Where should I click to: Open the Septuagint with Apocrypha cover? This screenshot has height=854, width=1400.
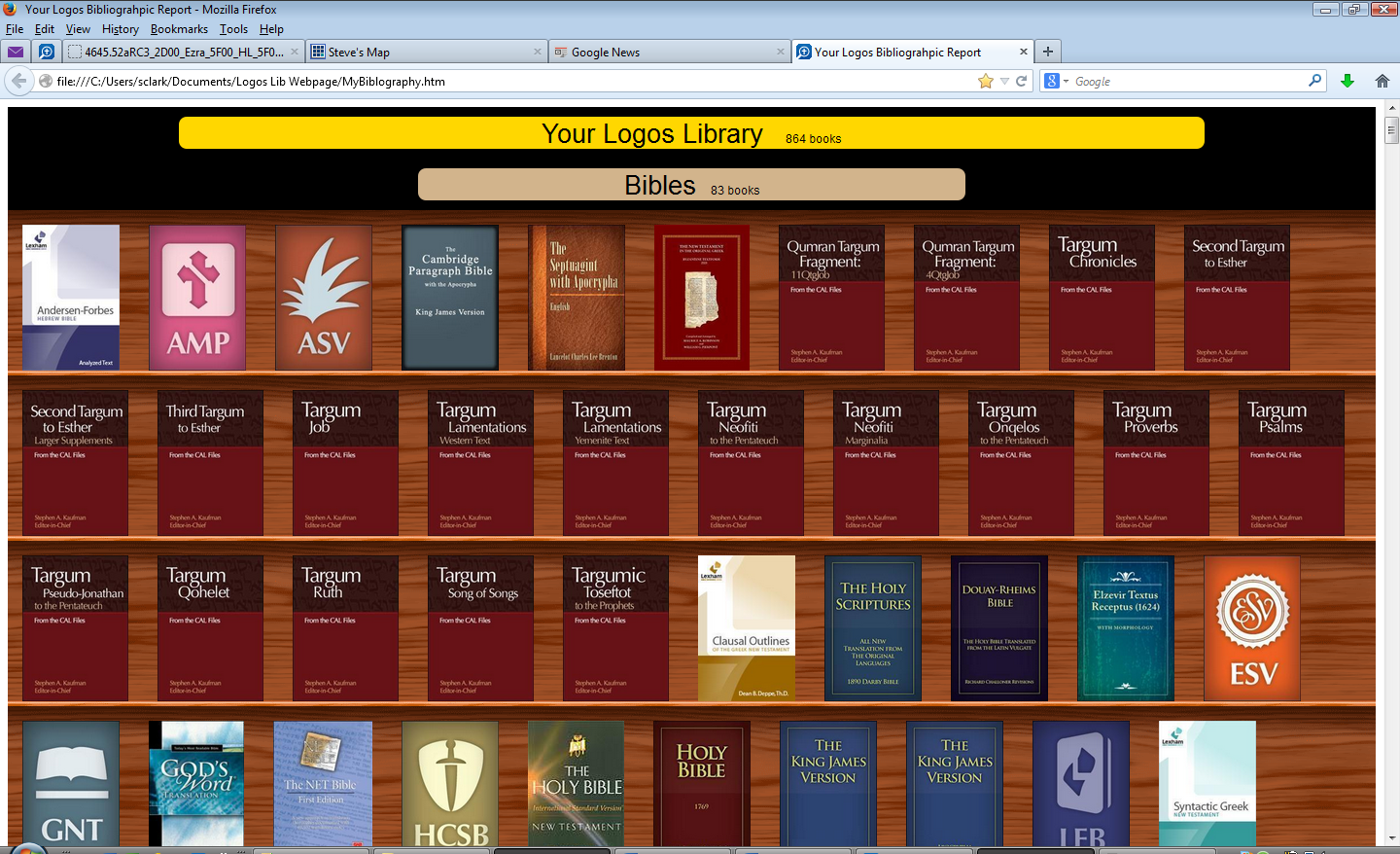(577, 298)
